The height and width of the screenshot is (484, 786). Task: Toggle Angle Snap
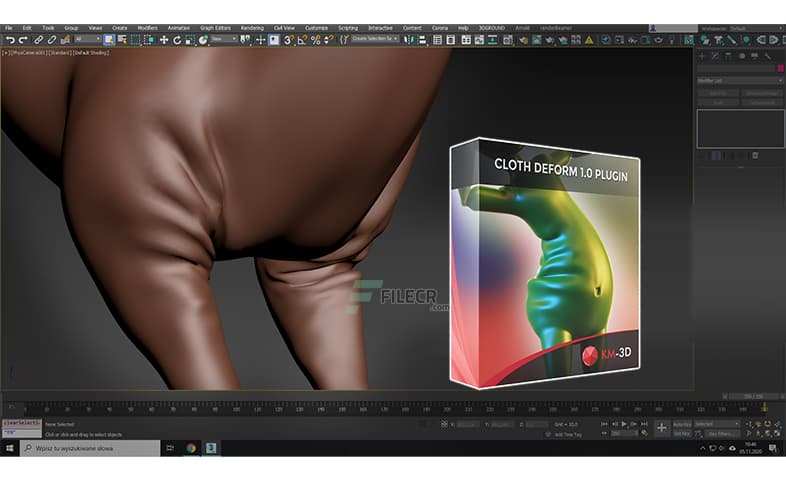click(x=302, y=40)
